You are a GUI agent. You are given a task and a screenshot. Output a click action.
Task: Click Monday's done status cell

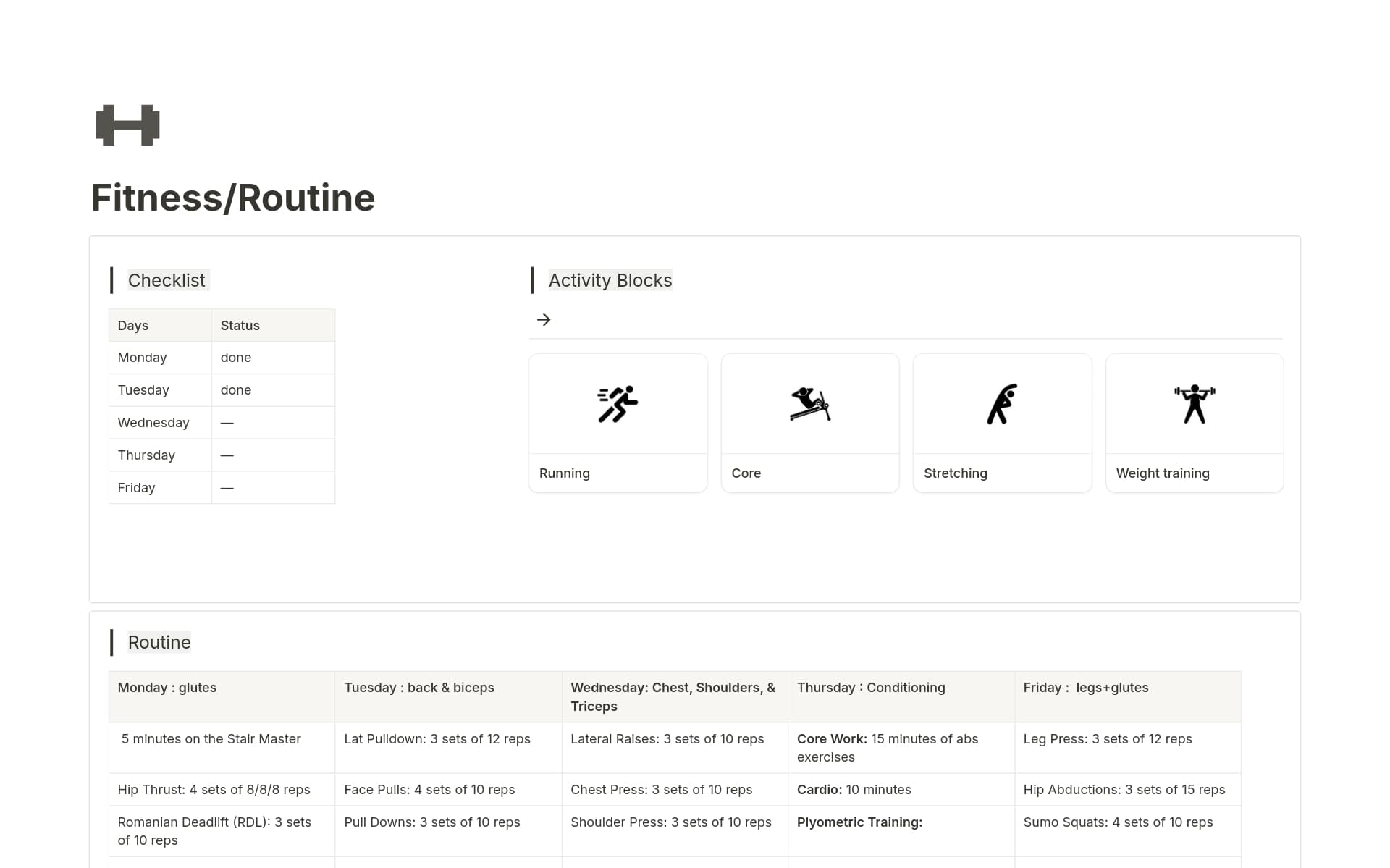(236, 357)
